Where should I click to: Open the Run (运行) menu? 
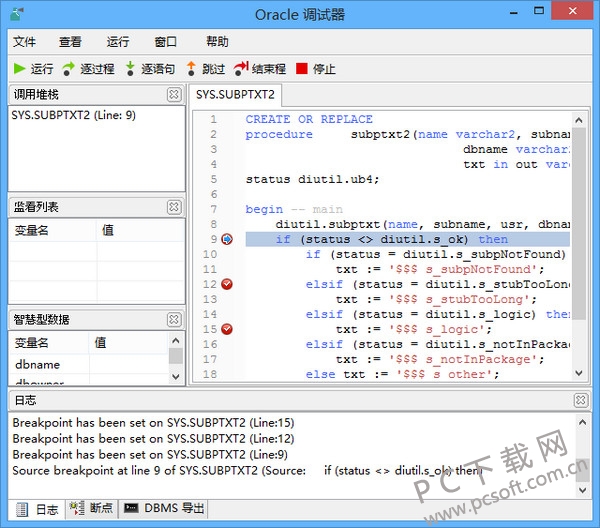click(118, 41)
